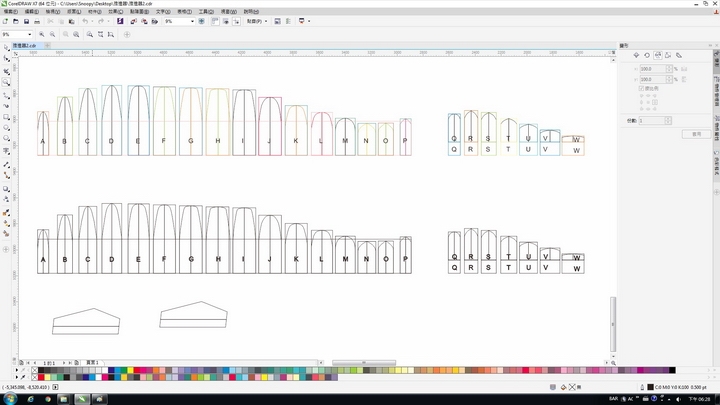Viewport: 720px width, 405px height.
Task: Pick the yellow swatch in upper palette
Action: [130, 370]
